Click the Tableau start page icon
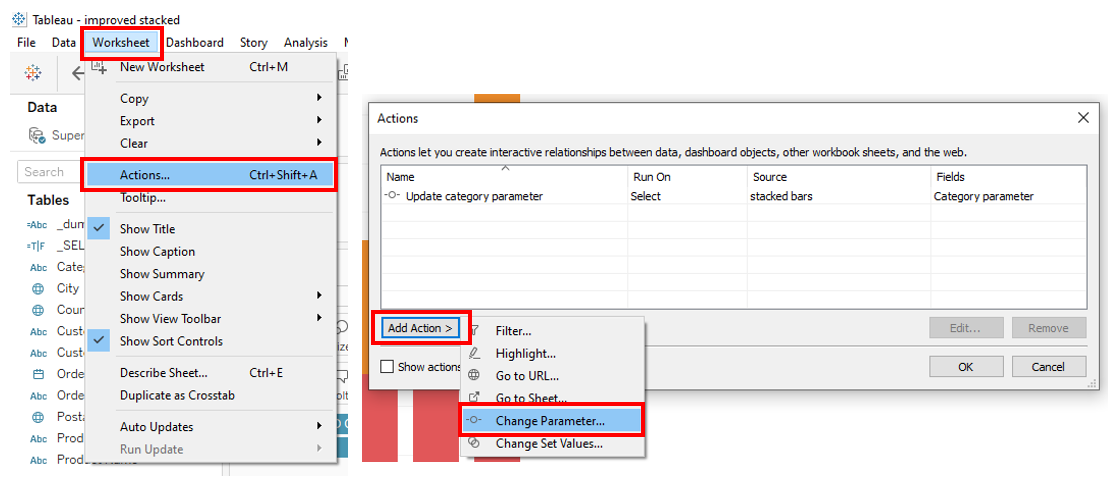Viewport: 1108px width, 483px height. (x=33, y=72)
